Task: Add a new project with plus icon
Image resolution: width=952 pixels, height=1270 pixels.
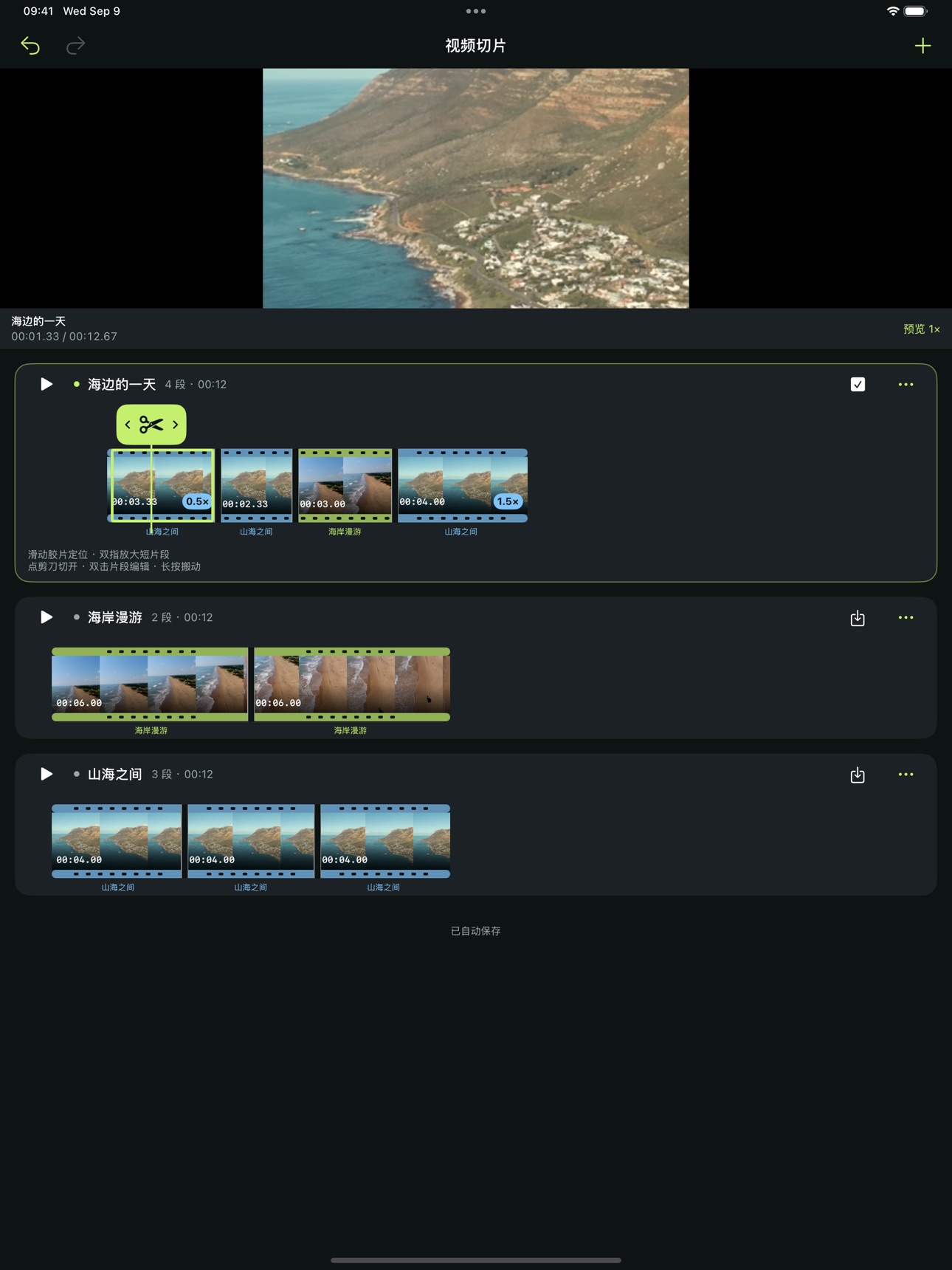Action: (x=922, y=46)
